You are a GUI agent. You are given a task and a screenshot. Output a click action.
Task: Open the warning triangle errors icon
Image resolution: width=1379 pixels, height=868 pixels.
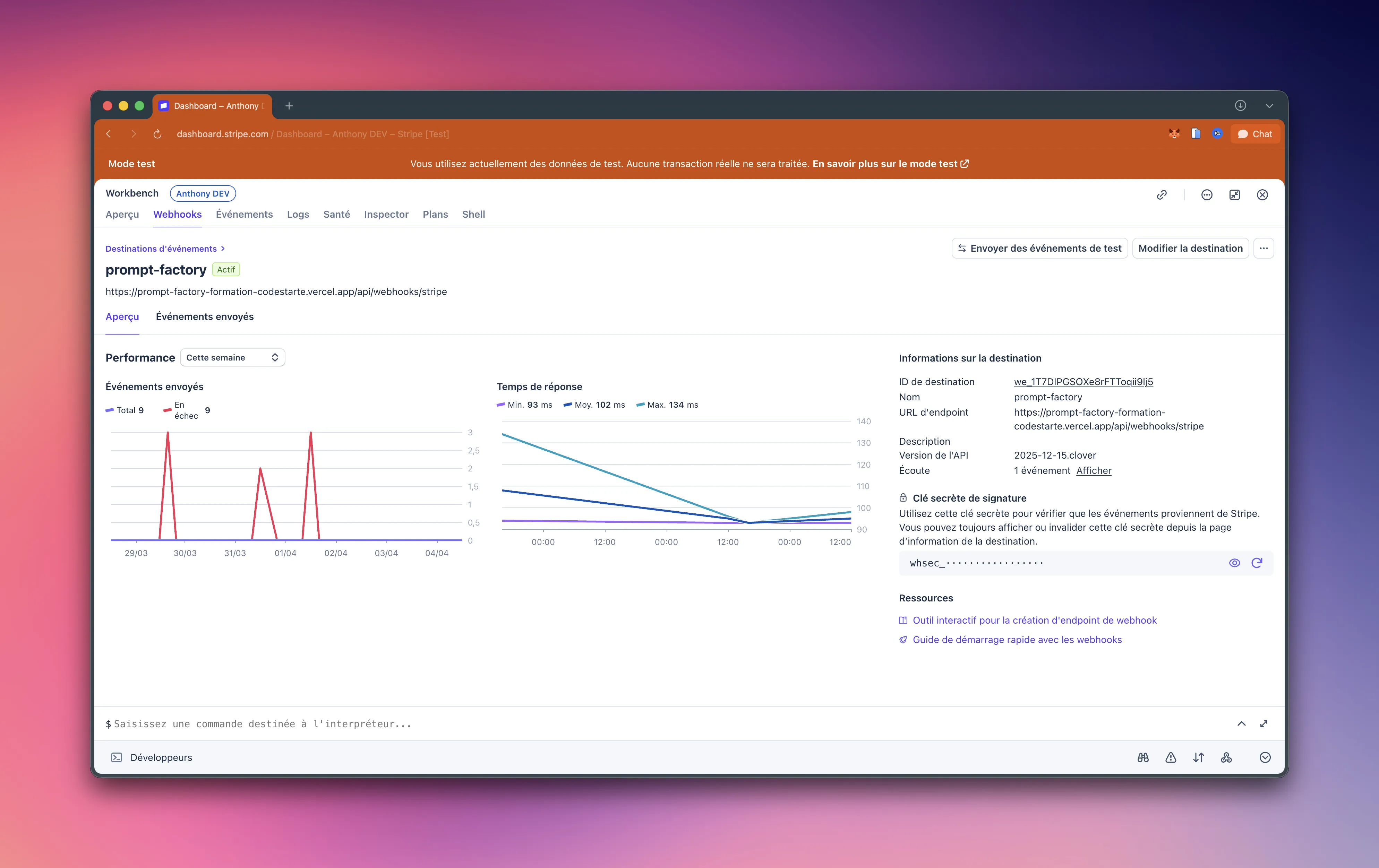tap(1171, 757)
